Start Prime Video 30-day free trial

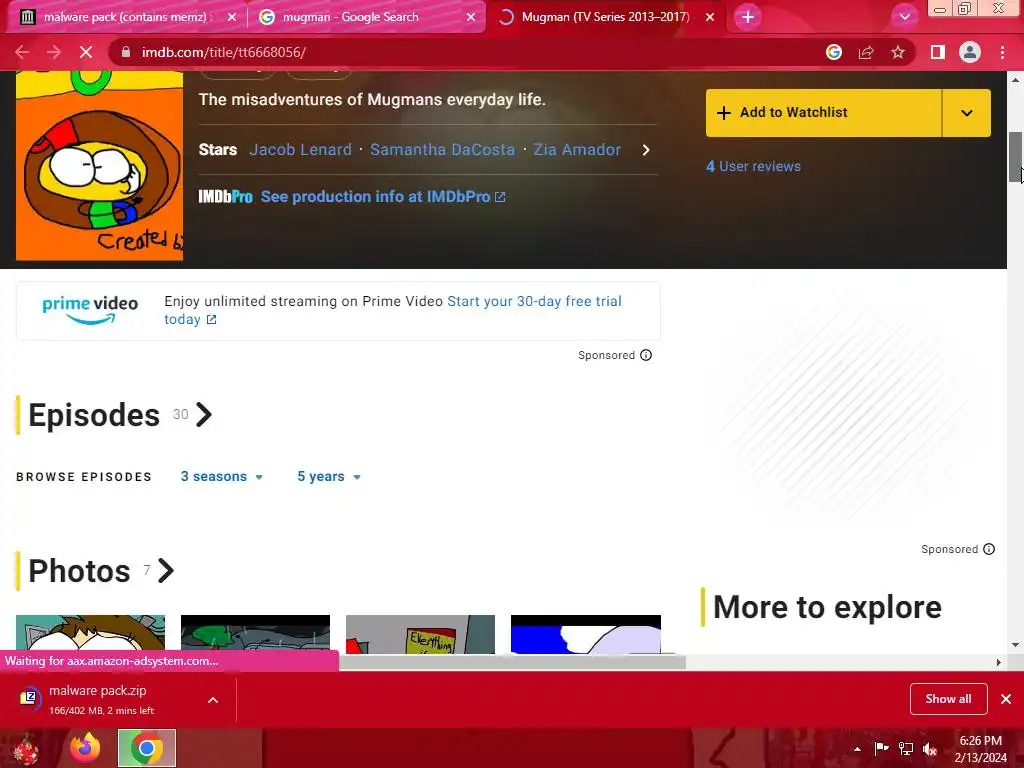[392, 310]
